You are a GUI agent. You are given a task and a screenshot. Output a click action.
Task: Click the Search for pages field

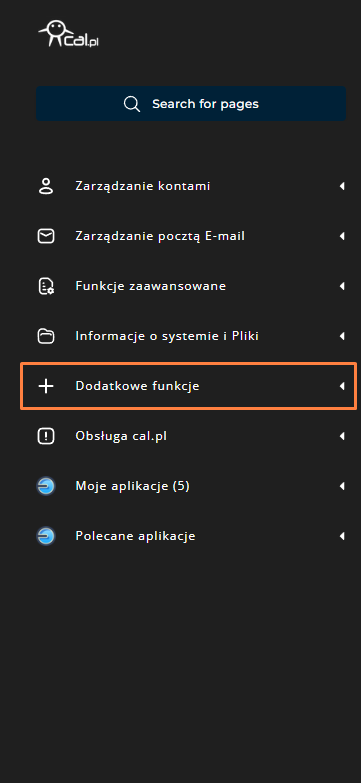[191, 104]
